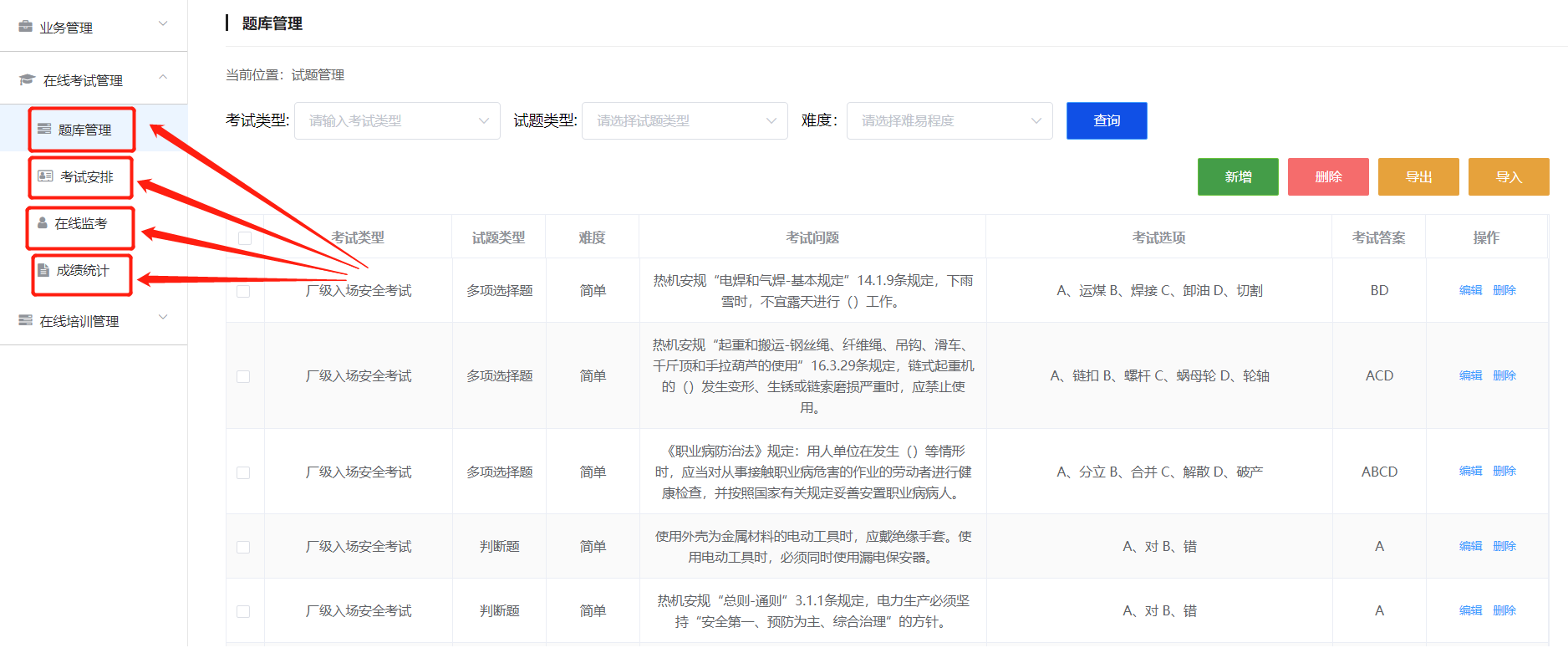
Task: Click 编辑 link in the ABCD answer row
Action: point(1470,472)
